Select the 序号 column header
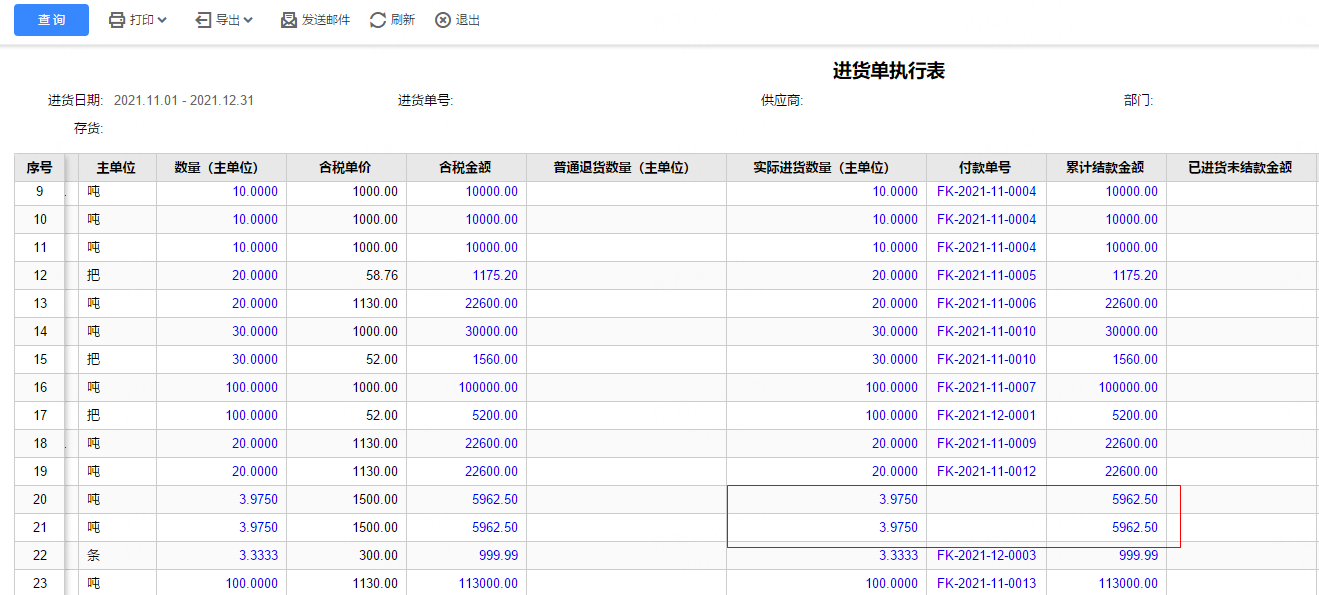This screenshot has height=595, width=1319. (x=40, y=167)
